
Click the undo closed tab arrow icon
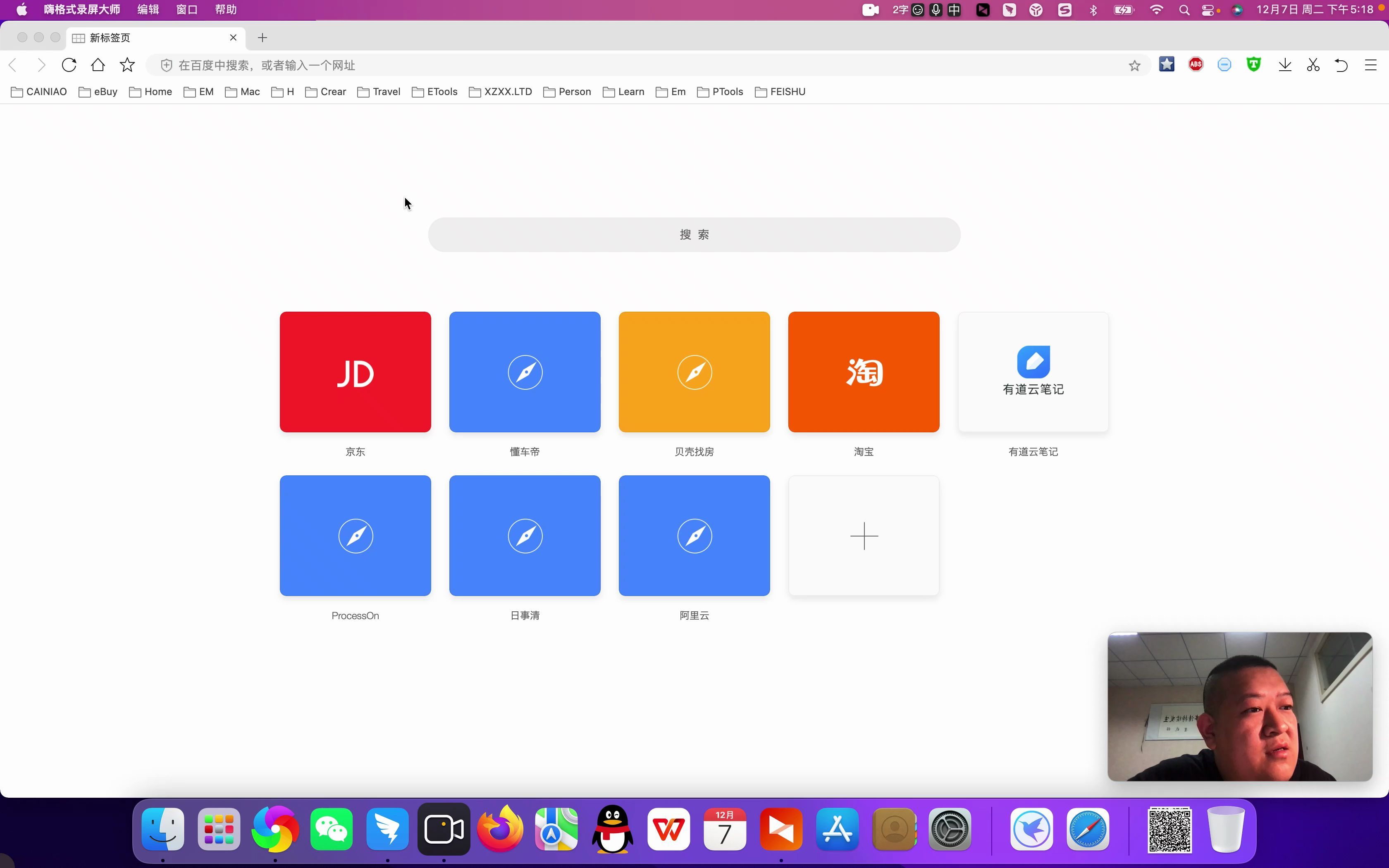(1341, 65)
